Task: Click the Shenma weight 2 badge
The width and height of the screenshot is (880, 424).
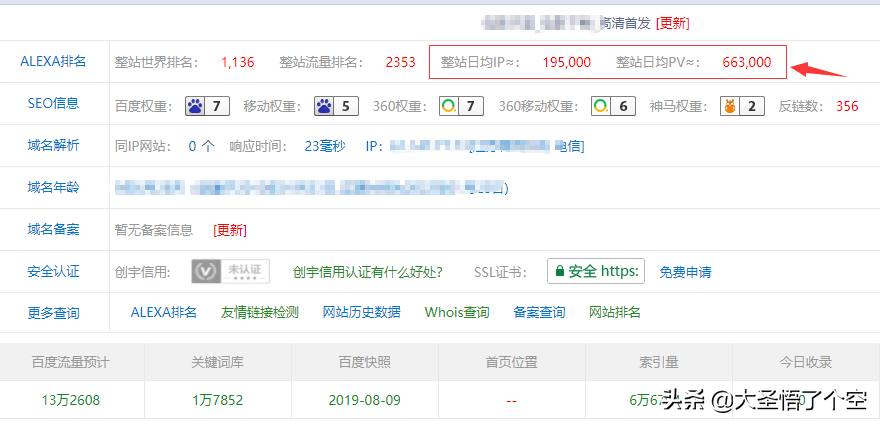Action: pos(742,106)
